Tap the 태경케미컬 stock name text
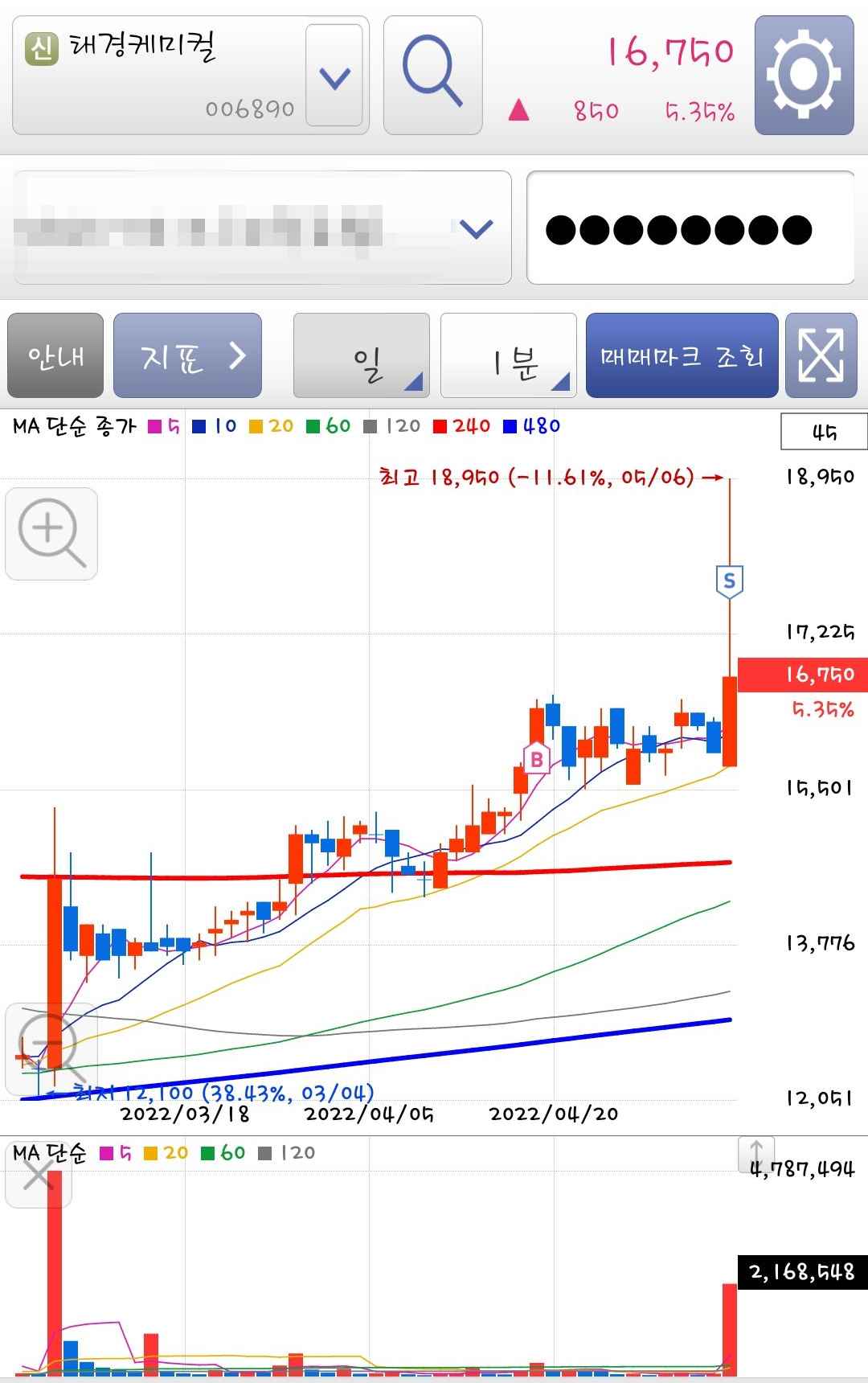868x1383 pixels. click(144, 47)
